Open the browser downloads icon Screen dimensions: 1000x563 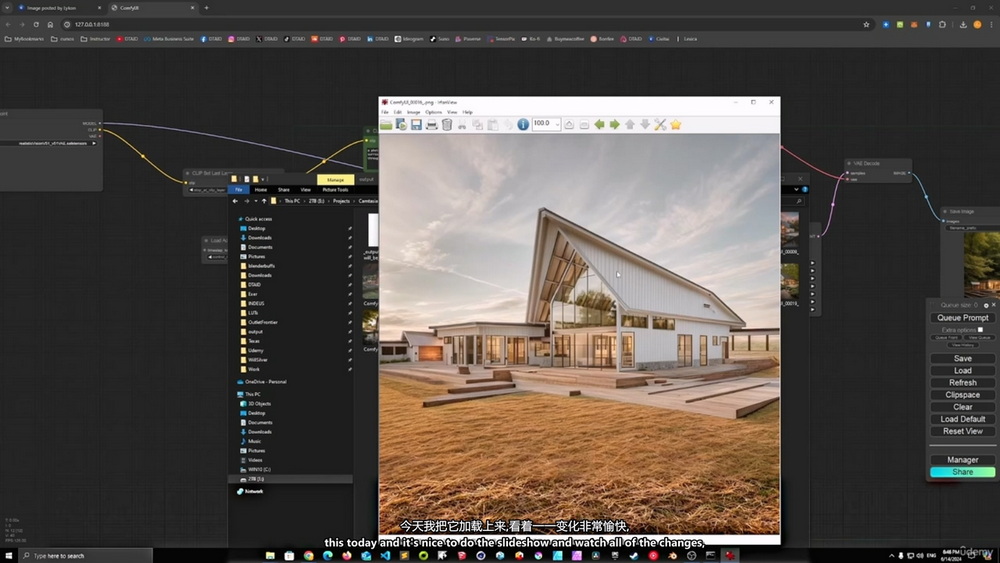tap(963, 24)
